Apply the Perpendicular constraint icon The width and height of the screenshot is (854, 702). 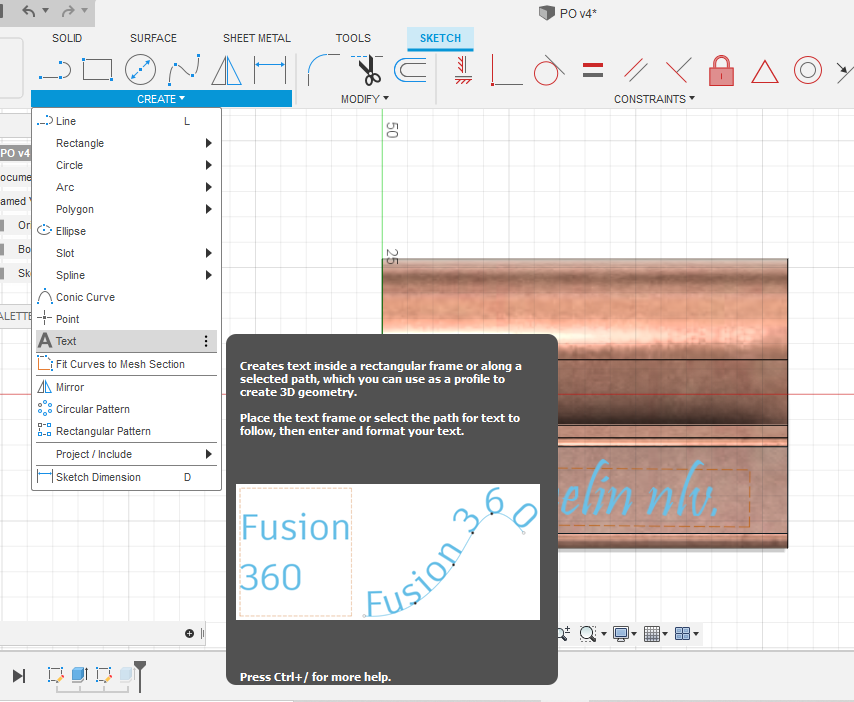pyautogui.click(x=679, y=70)
